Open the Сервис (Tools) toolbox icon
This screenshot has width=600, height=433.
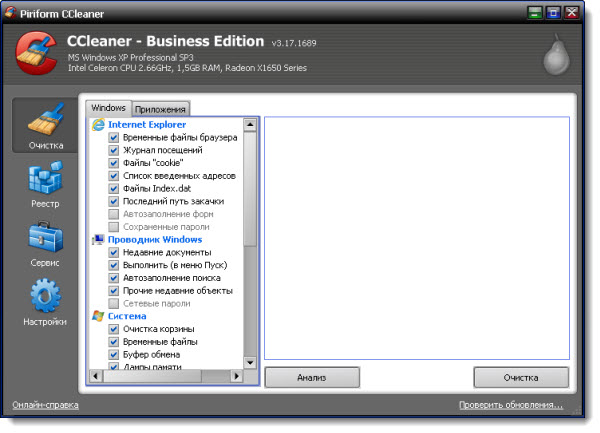click(45, 242)
